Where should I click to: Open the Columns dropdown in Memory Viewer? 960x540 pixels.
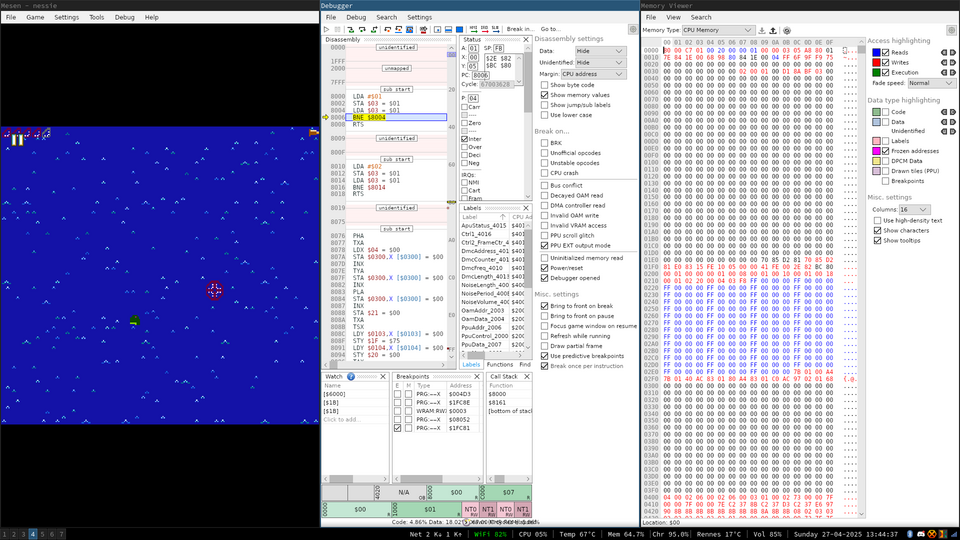point(914,209)
